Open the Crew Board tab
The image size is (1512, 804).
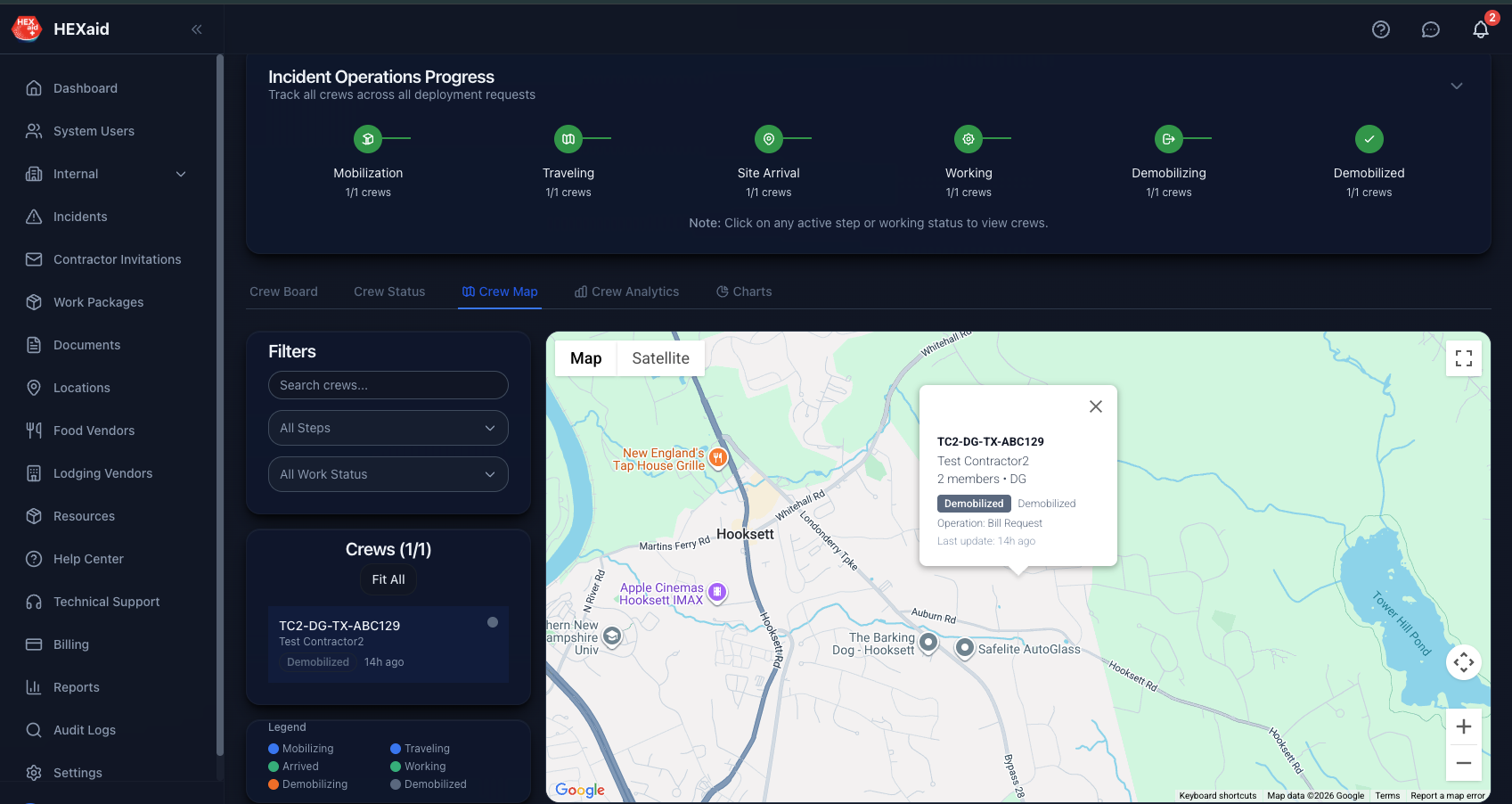tap(283, 291)
